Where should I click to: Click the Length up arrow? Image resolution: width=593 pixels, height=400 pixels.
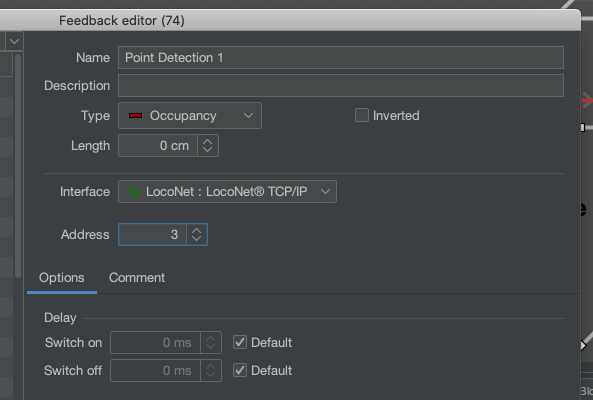[x=207, y=142]
